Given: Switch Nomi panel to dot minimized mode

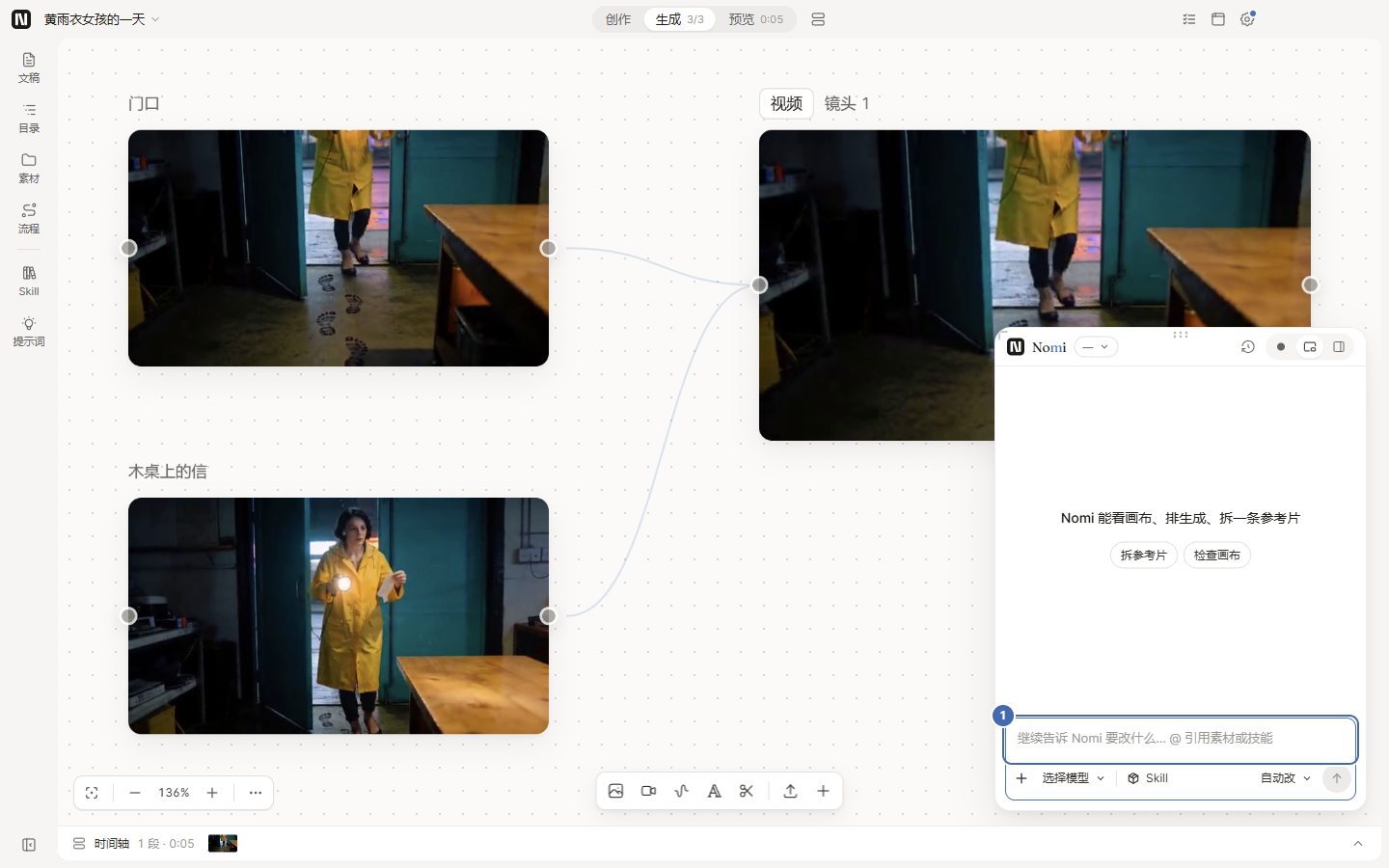Looking at the screenshot, I should (x=1281, y=347).
